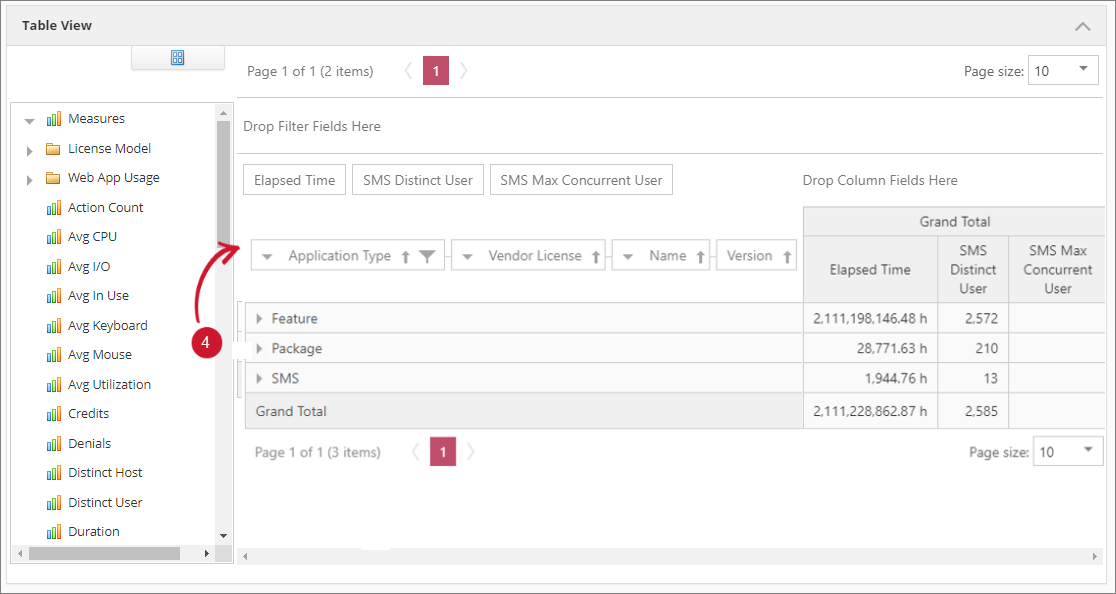Click the field list vertical scrollbar down arrow
Viewport: 1116px width, 594px height.
pyautogui.click(x=223, y=536)
